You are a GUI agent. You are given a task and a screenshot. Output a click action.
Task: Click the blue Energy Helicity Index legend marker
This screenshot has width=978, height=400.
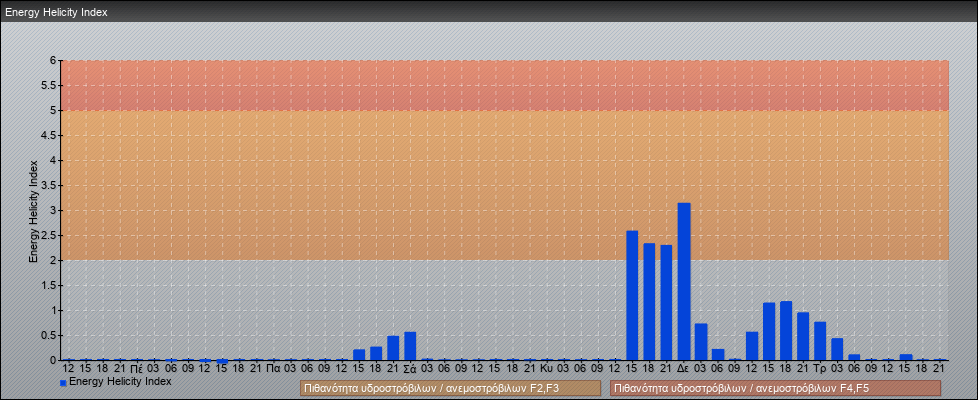[63, 383]
